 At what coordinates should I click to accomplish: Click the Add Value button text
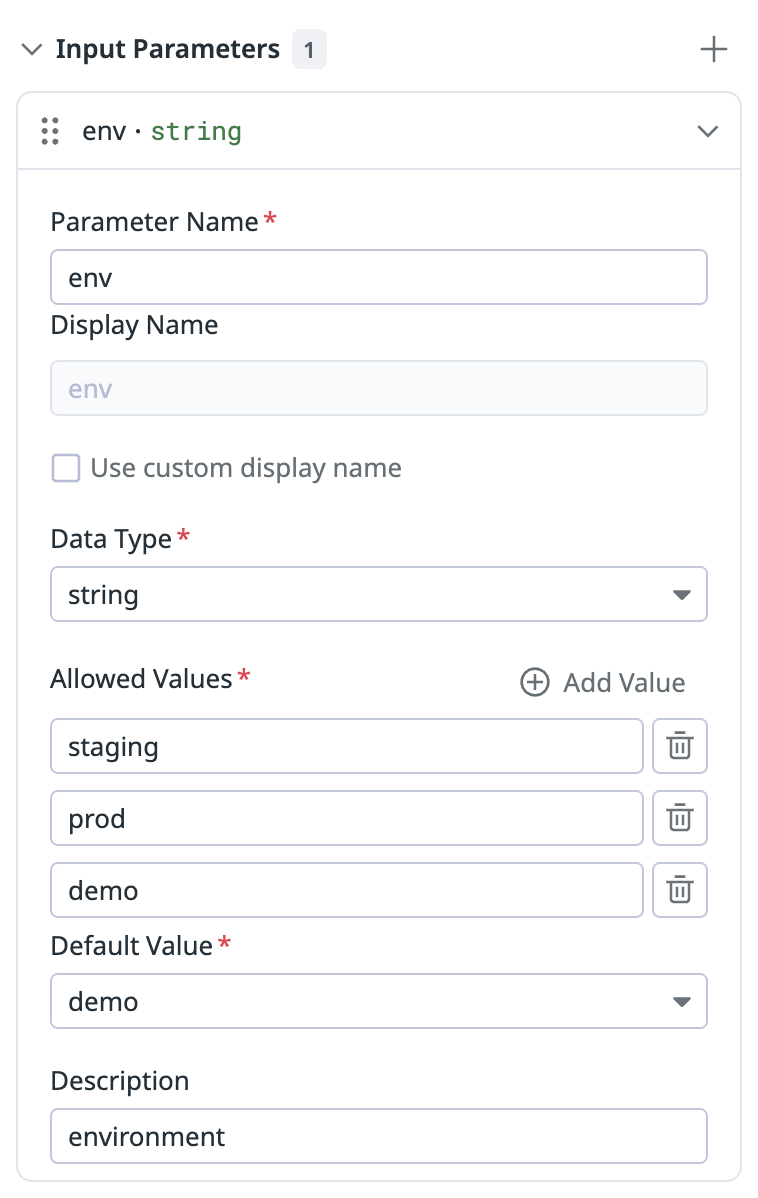click(x=624, y=683)
